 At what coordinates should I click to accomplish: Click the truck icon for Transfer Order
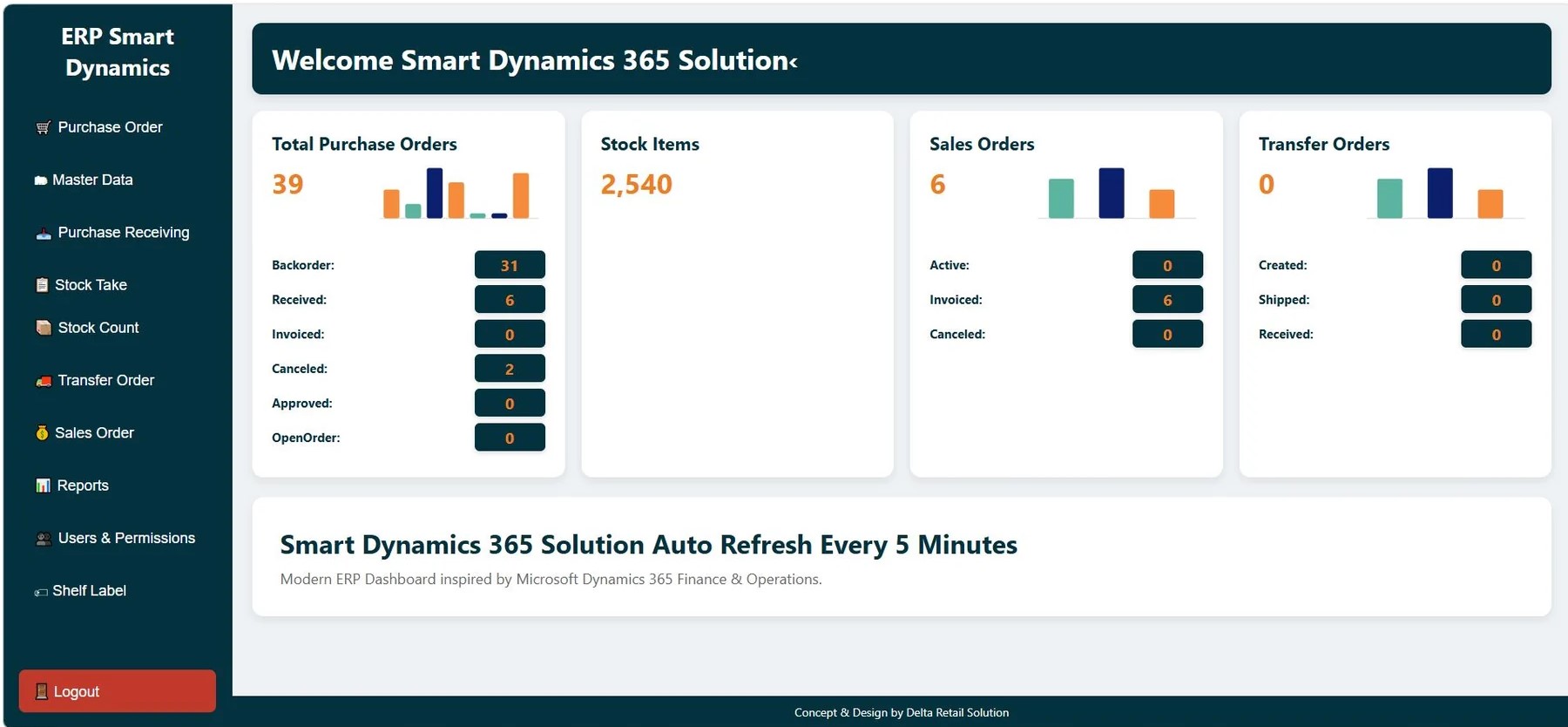[x=44, y=381]
